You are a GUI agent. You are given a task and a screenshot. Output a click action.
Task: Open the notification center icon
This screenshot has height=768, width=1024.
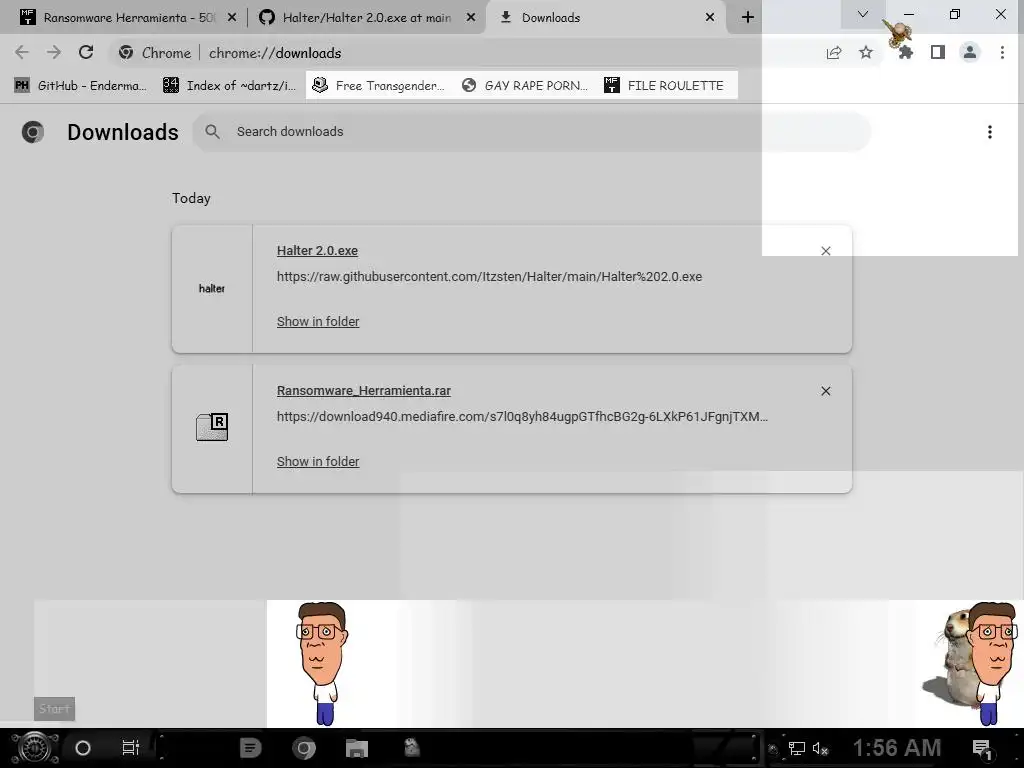tap(982, 749)
